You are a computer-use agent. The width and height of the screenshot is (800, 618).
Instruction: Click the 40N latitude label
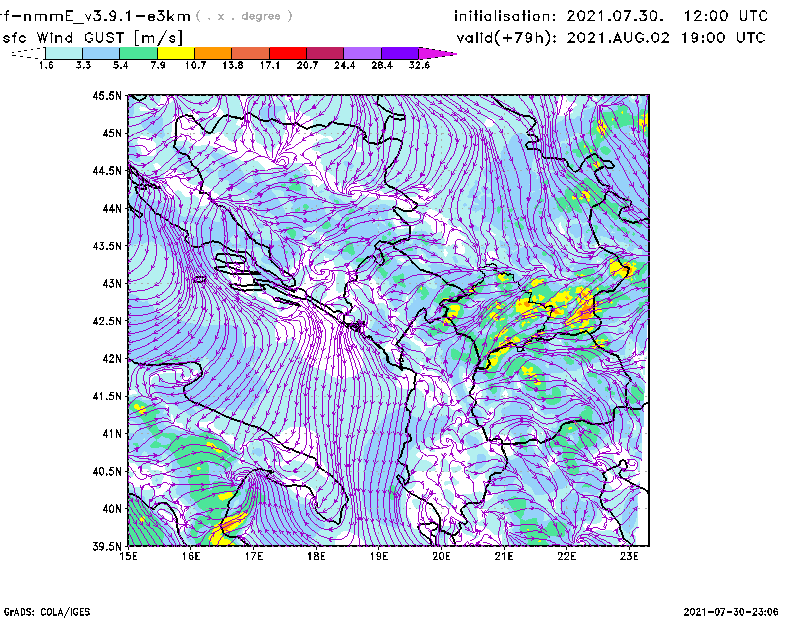(112, 509)
